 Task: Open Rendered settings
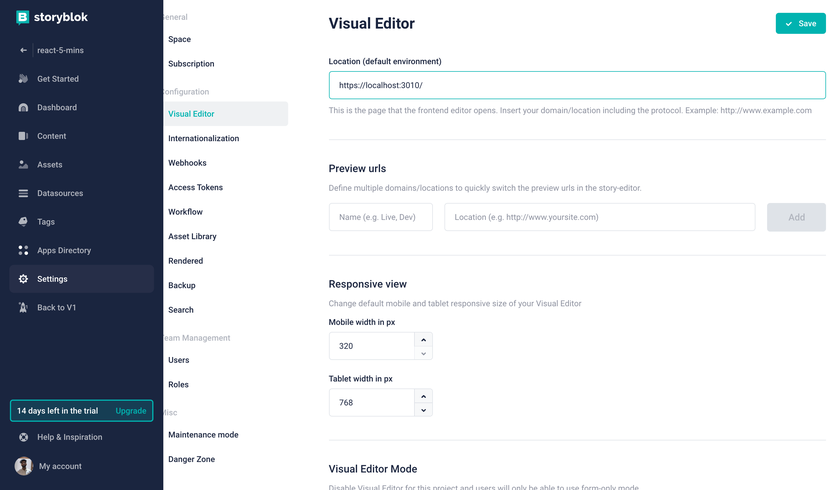(185, 261)
